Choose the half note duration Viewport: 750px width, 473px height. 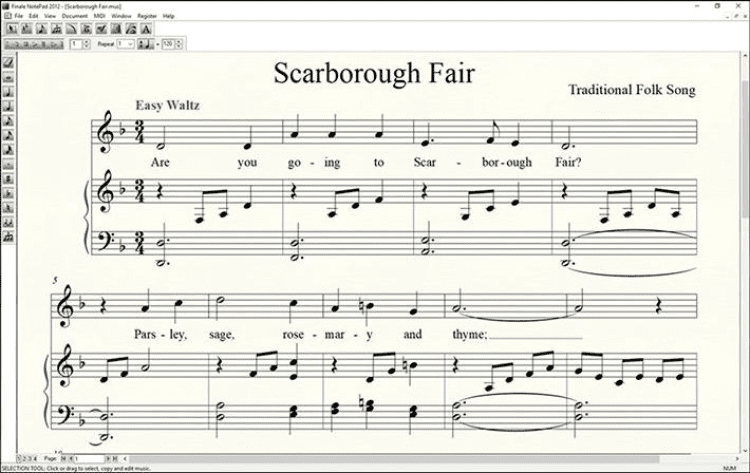[x=8, y=92]
